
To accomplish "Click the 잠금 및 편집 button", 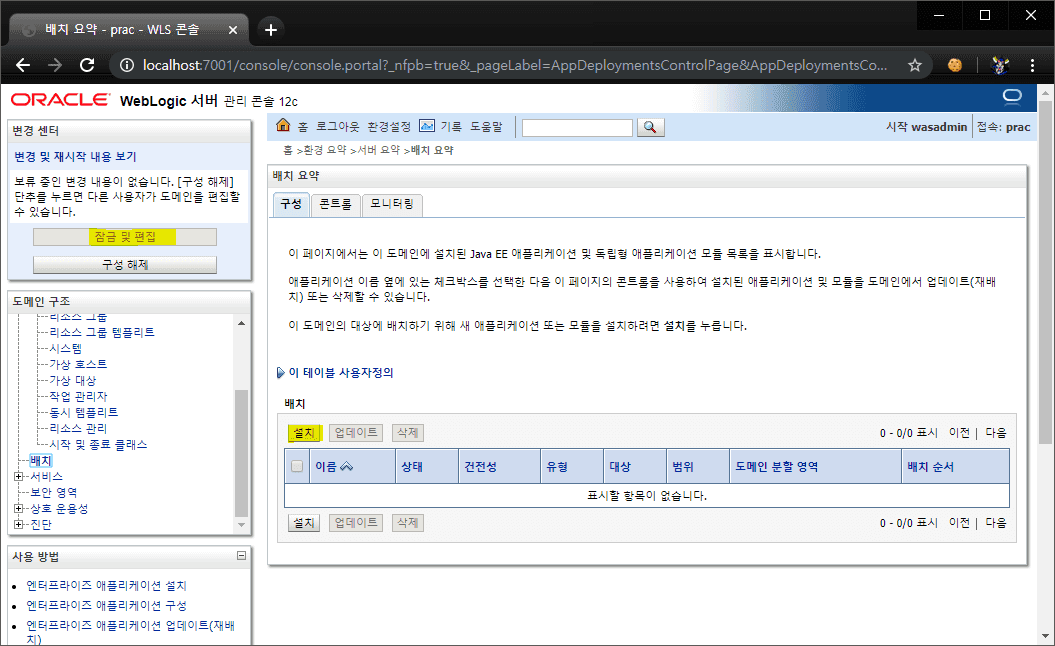I will [x=125, y=237].
